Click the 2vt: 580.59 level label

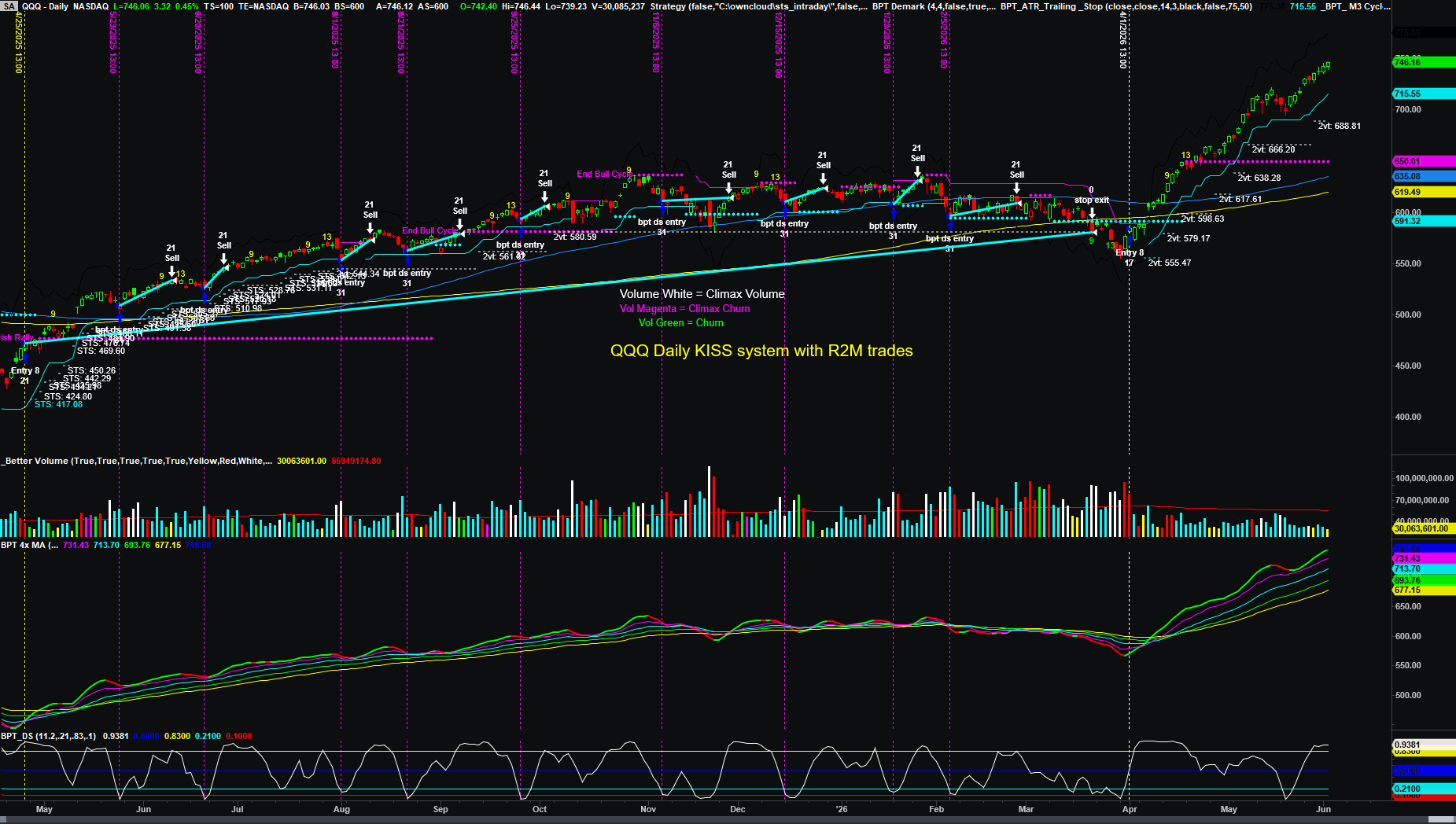(575, 237)
